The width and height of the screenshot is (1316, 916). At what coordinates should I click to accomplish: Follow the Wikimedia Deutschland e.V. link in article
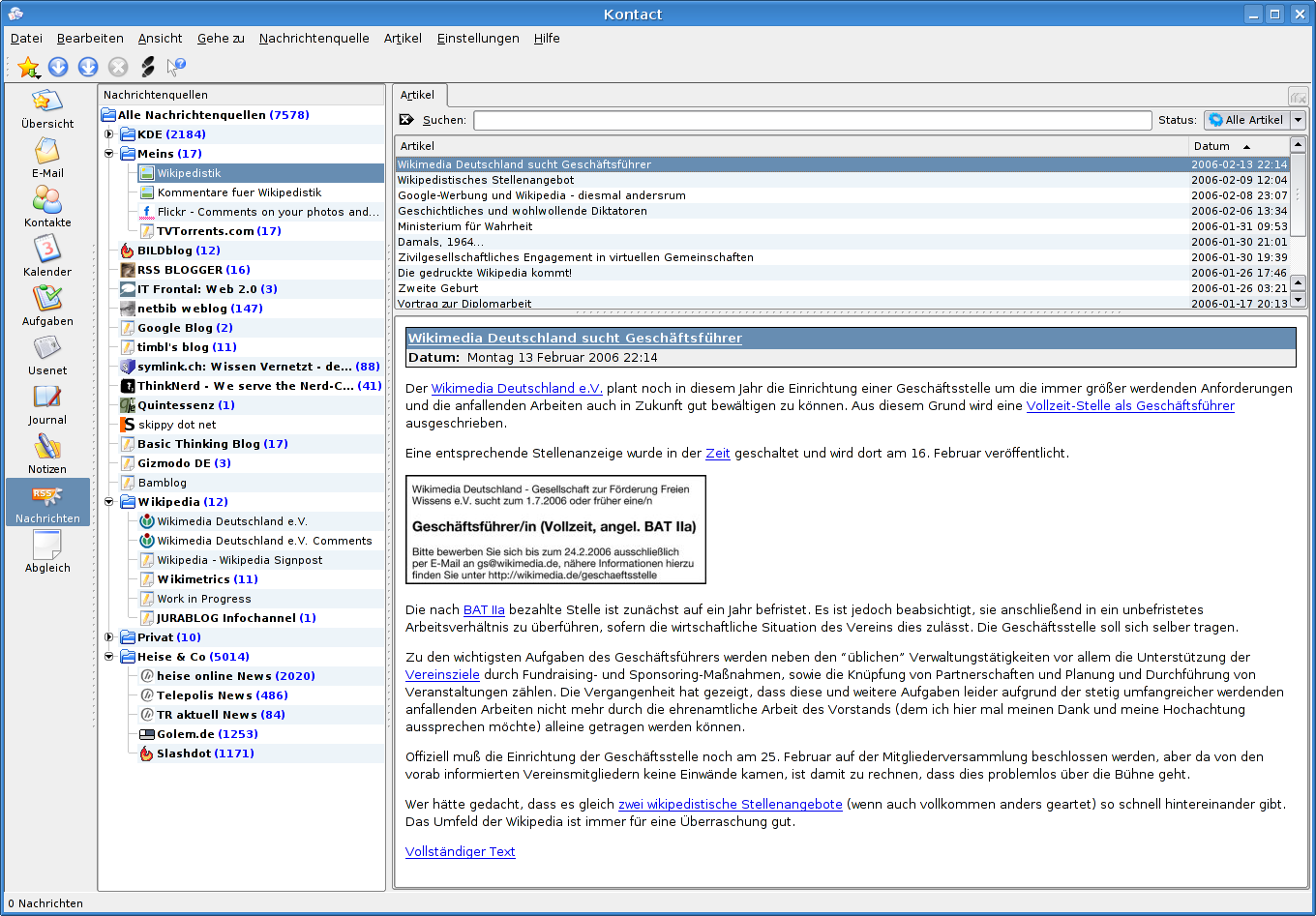[x=517, y=388]
